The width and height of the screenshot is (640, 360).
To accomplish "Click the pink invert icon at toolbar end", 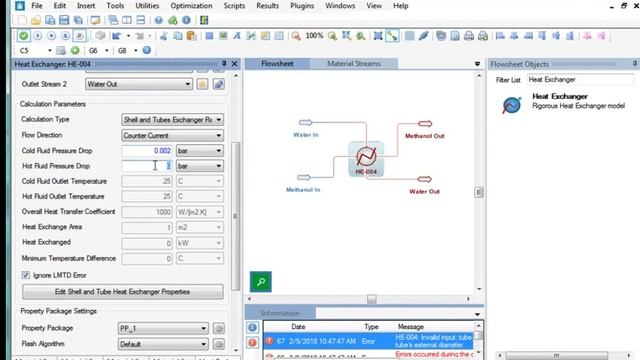I will [x=601, y=36].
